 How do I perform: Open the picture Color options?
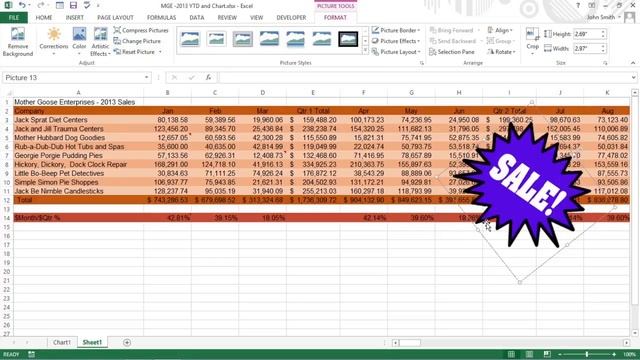79,42
